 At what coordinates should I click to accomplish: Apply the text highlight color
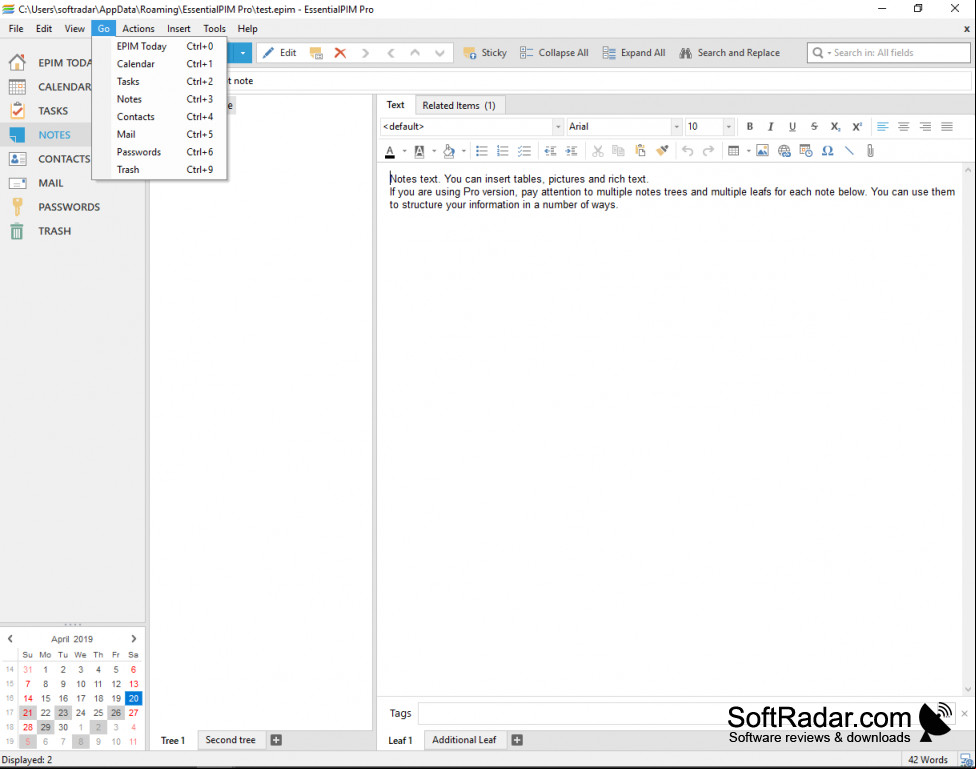(420, 151)
